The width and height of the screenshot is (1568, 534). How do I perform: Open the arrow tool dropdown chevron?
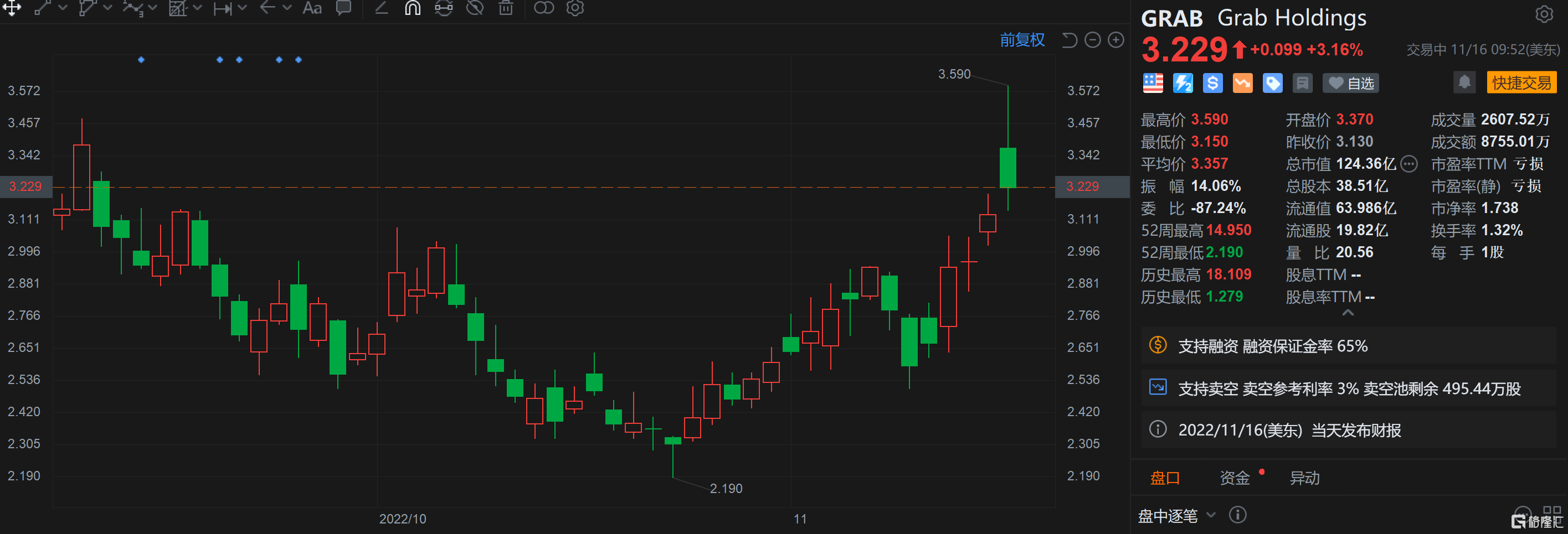[287, 8]
